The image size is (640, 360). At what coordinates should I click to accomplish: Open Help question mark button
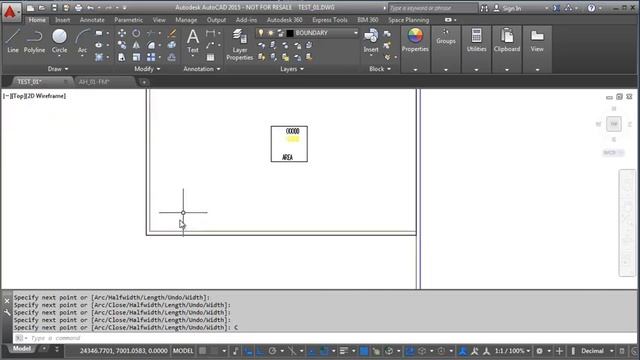click(591, 8)
